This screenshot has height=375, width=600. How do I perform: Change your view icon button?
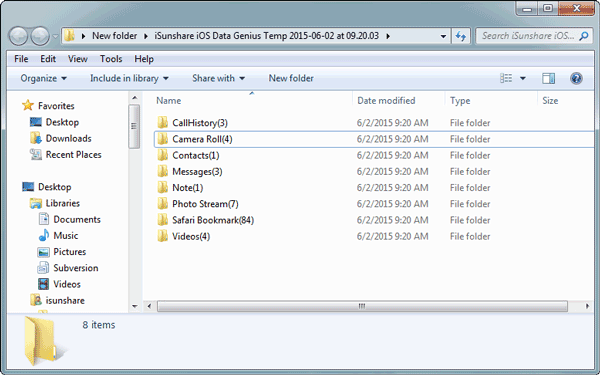click(x=506, y=78)
